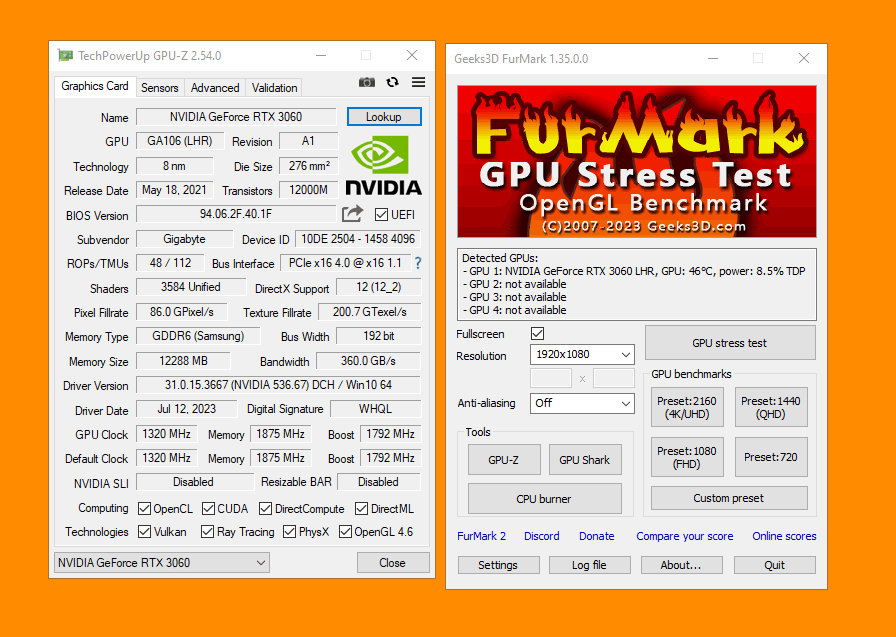
Task: Toggle the PhysX checkbox
Action: click(x=290, y=532)
